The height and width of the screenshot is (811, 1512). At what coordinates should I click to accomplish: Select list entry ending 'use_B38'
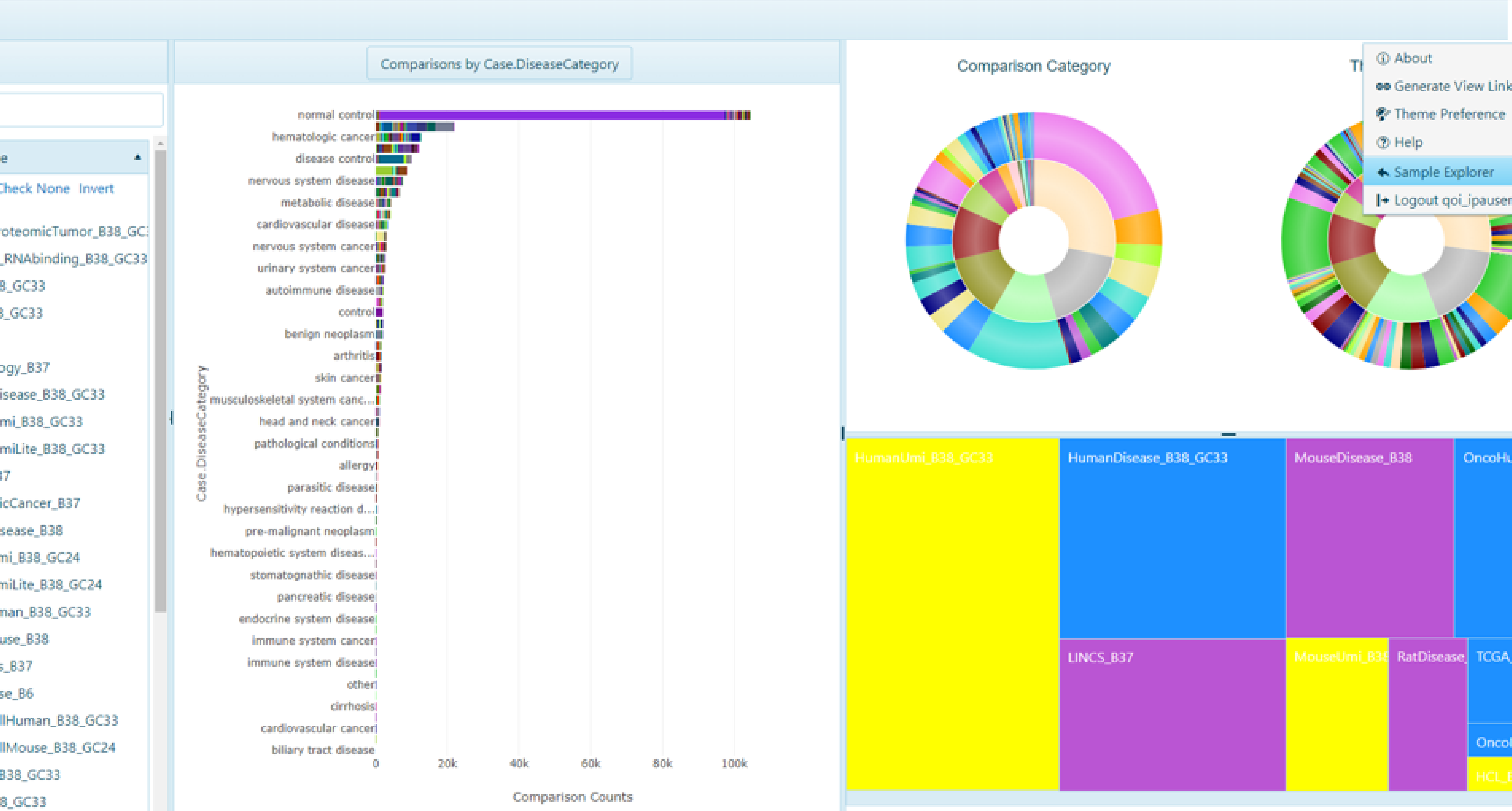24,639
